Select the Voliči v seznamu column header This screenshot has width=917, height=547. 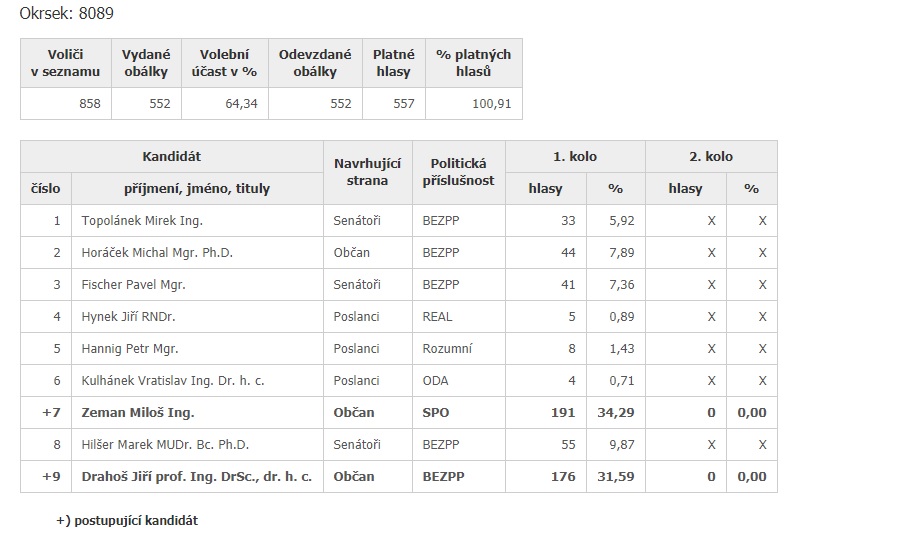tap(66, 63)
